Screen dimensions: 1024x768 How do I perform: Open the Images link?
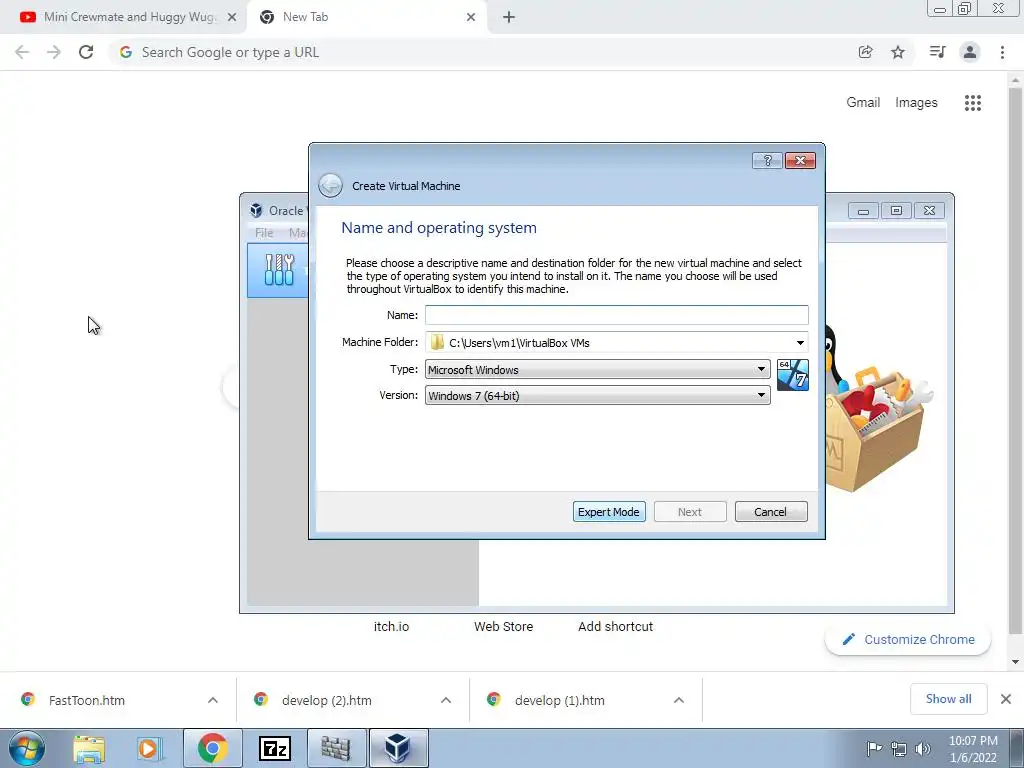coord(916,103)
